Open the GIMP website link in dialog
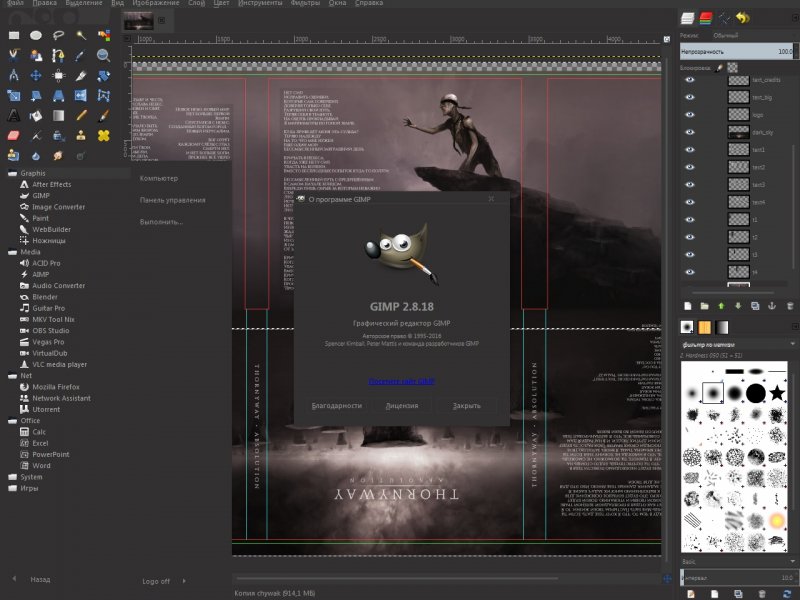The height and width of the screenshot is (600, 800). (x=402, y=381)
